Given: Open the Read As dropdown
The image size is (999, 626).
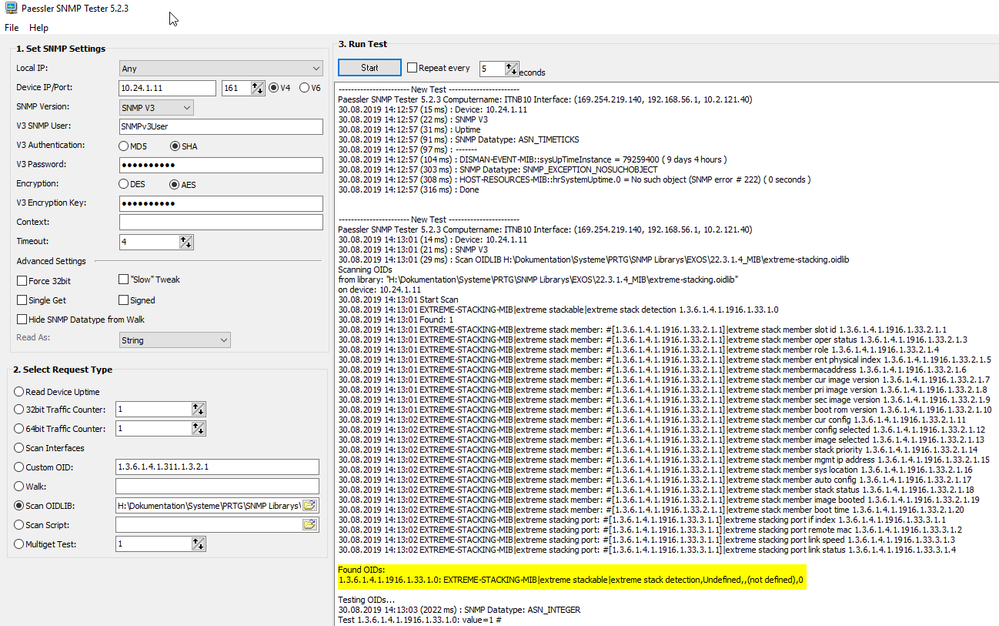Looking at the screenshot, I should 175,340.
